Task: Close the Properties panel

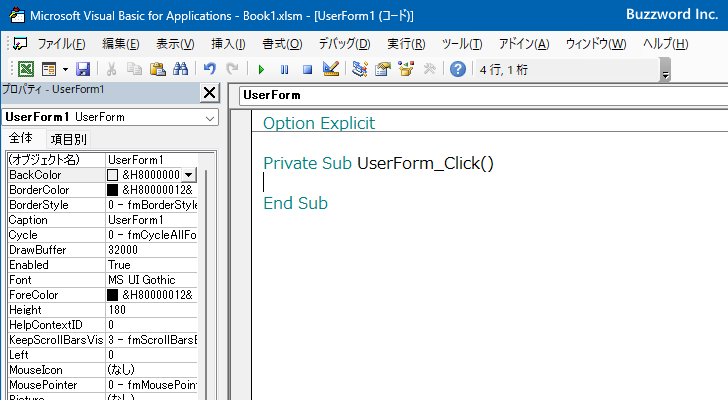Action: click(x=209, y=93)
